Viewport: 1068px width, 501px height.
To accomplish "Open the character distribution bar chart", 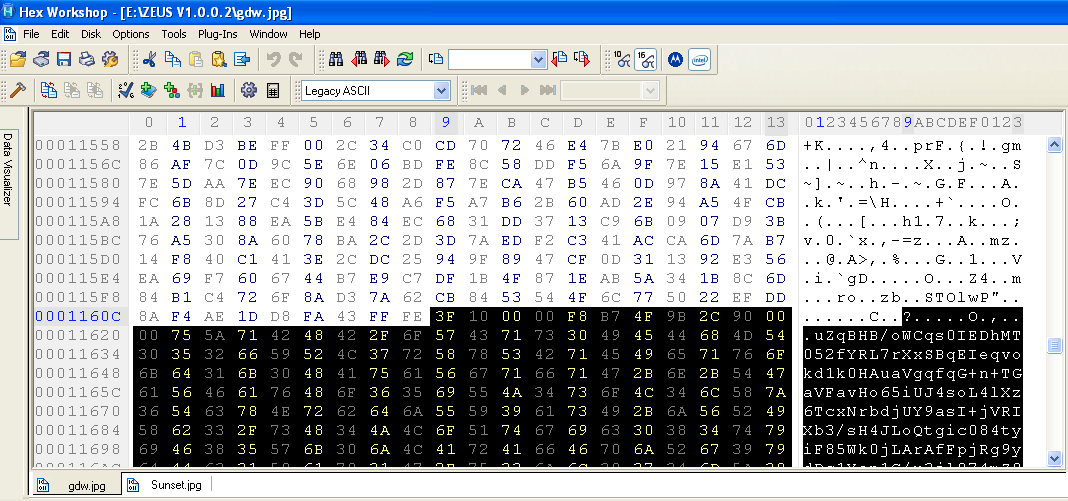I will click(218, 90).
